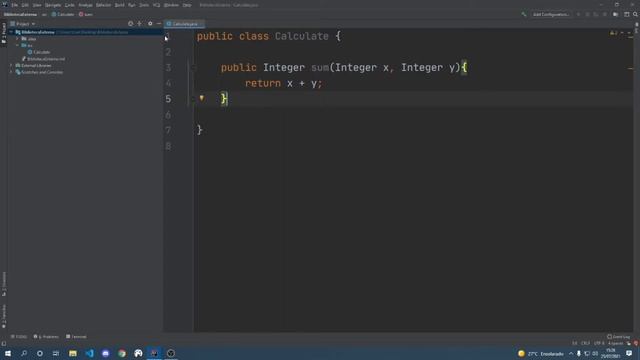This screenshot has height=360, width=640.
Task: Select External Libraries in the tree
Action: point(36,65)
